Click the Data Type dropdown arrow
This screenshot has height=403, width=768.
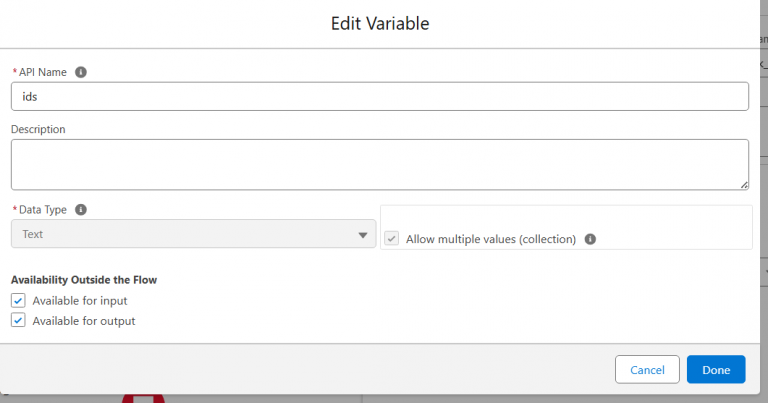pos(363,235)
